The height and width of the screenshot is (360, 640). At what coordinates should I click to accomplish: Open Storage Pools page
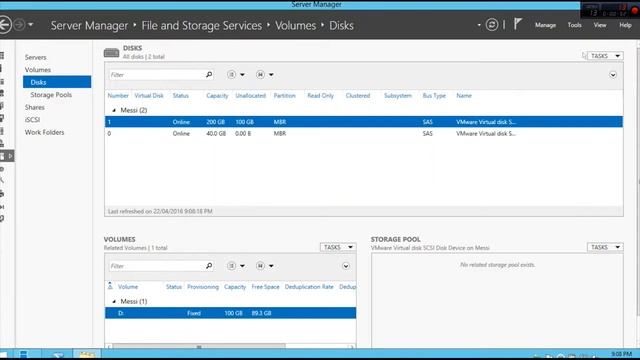coord(51,95)
